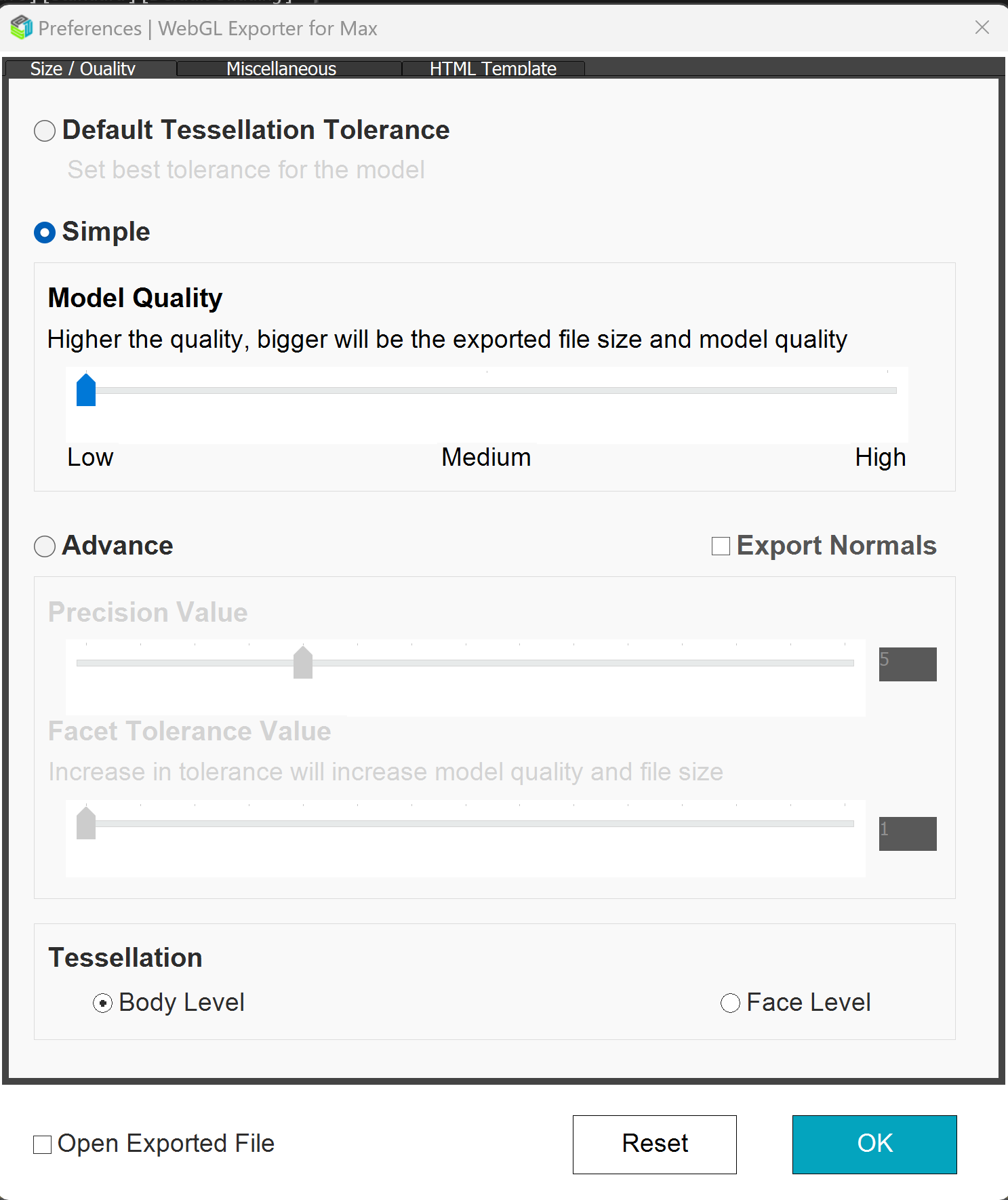Select Face Level tessellation
This screenshot has height=1200, width=1008.
(730, 1003)
